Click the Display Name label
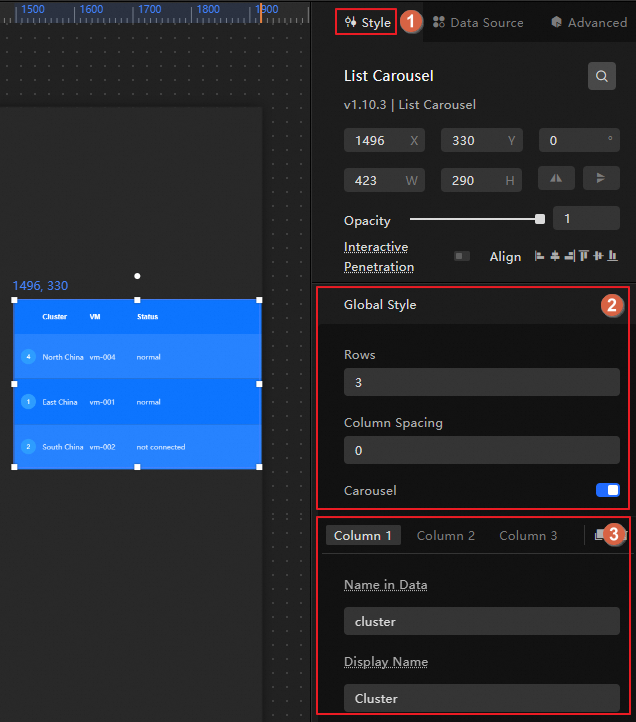This screenshot has height=722, width=636. coord(386,662)
